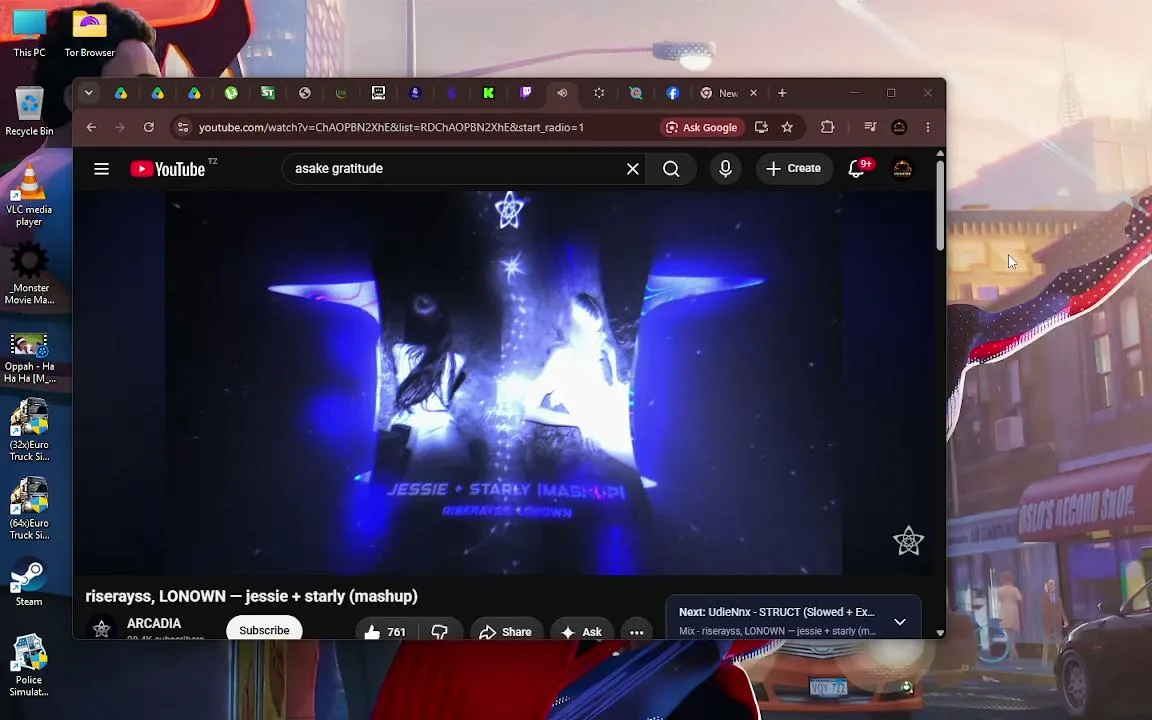Reload the YouTube page
The image size is (1152, 720).
coord(148,127)
